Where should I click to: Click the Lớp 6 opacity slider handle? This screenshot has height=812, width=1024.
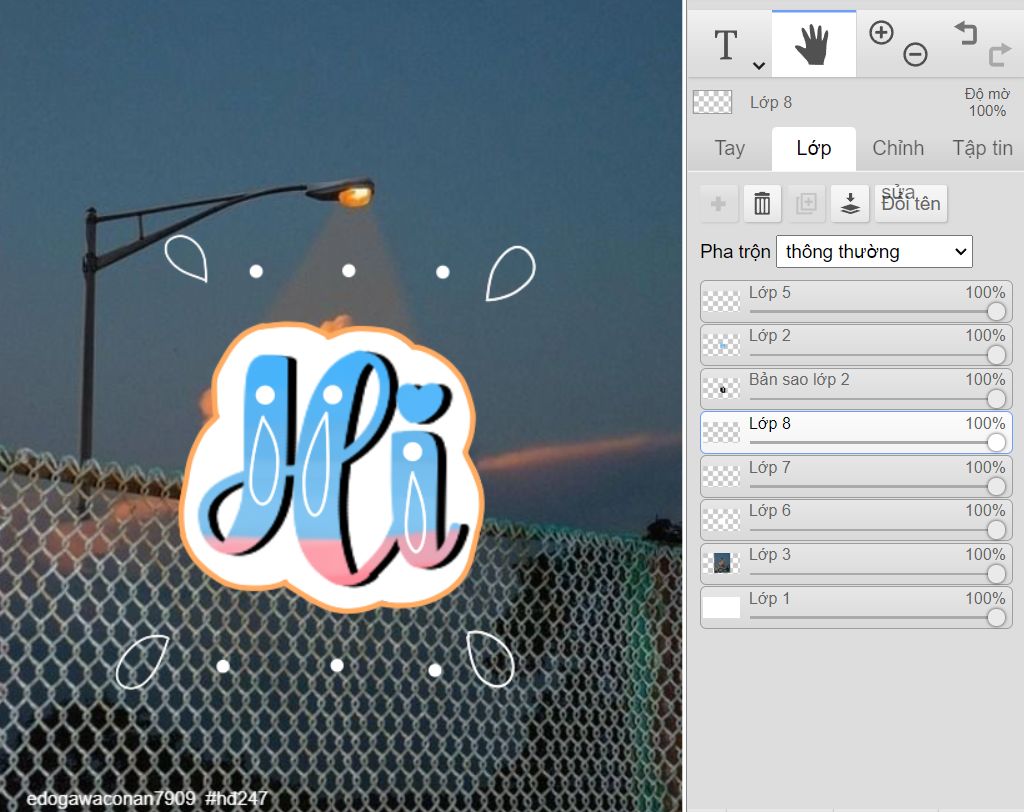(996, 530)
